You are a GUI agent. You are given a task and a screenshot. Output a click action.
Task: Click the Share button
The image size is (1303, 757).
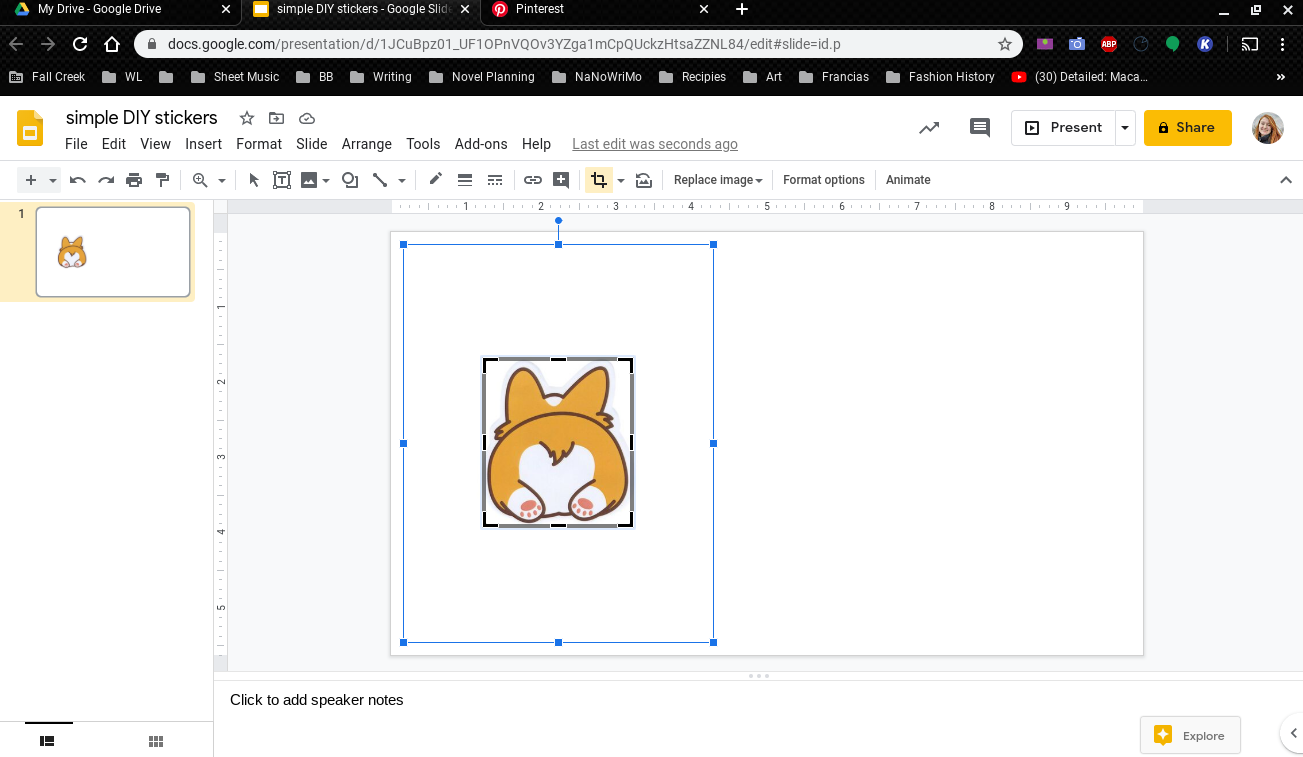(1187, 127)
